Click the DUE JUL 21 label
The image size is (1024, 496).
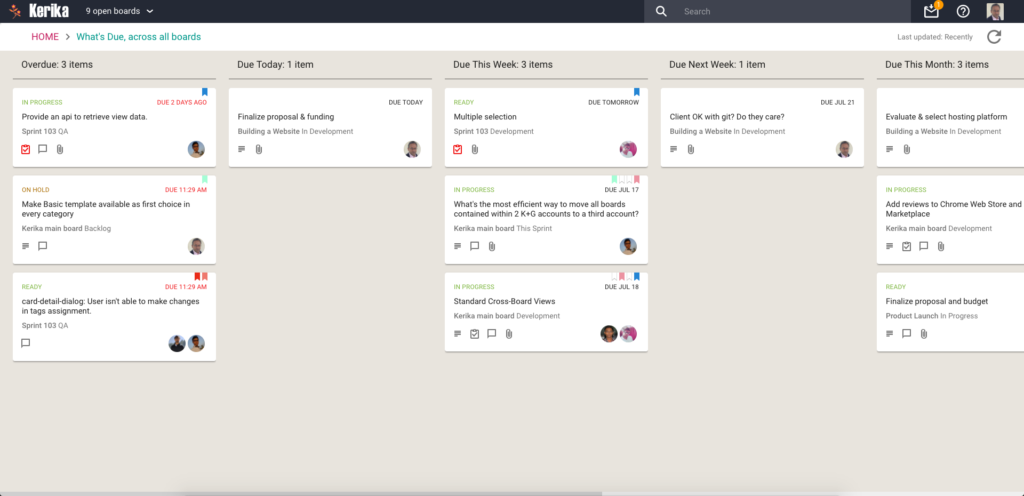coord(838,102)
